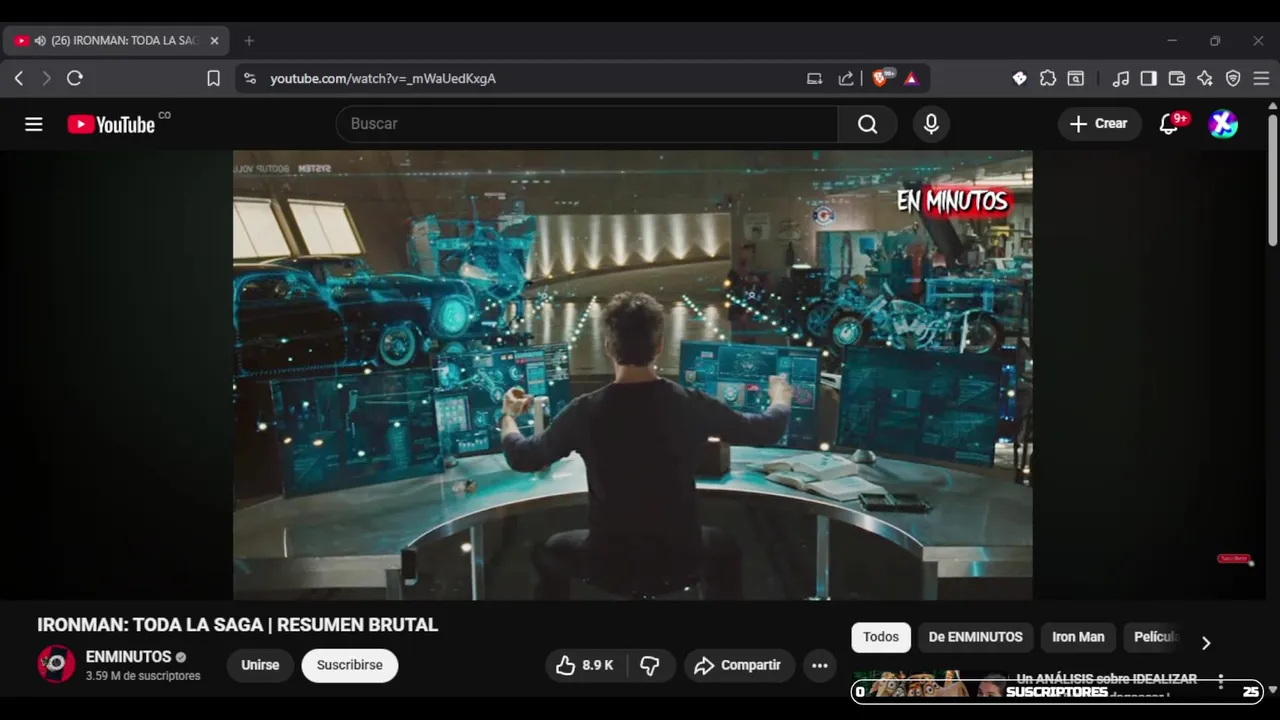
Task: Select the Todos filter chip
Action: tap(881, 637)
